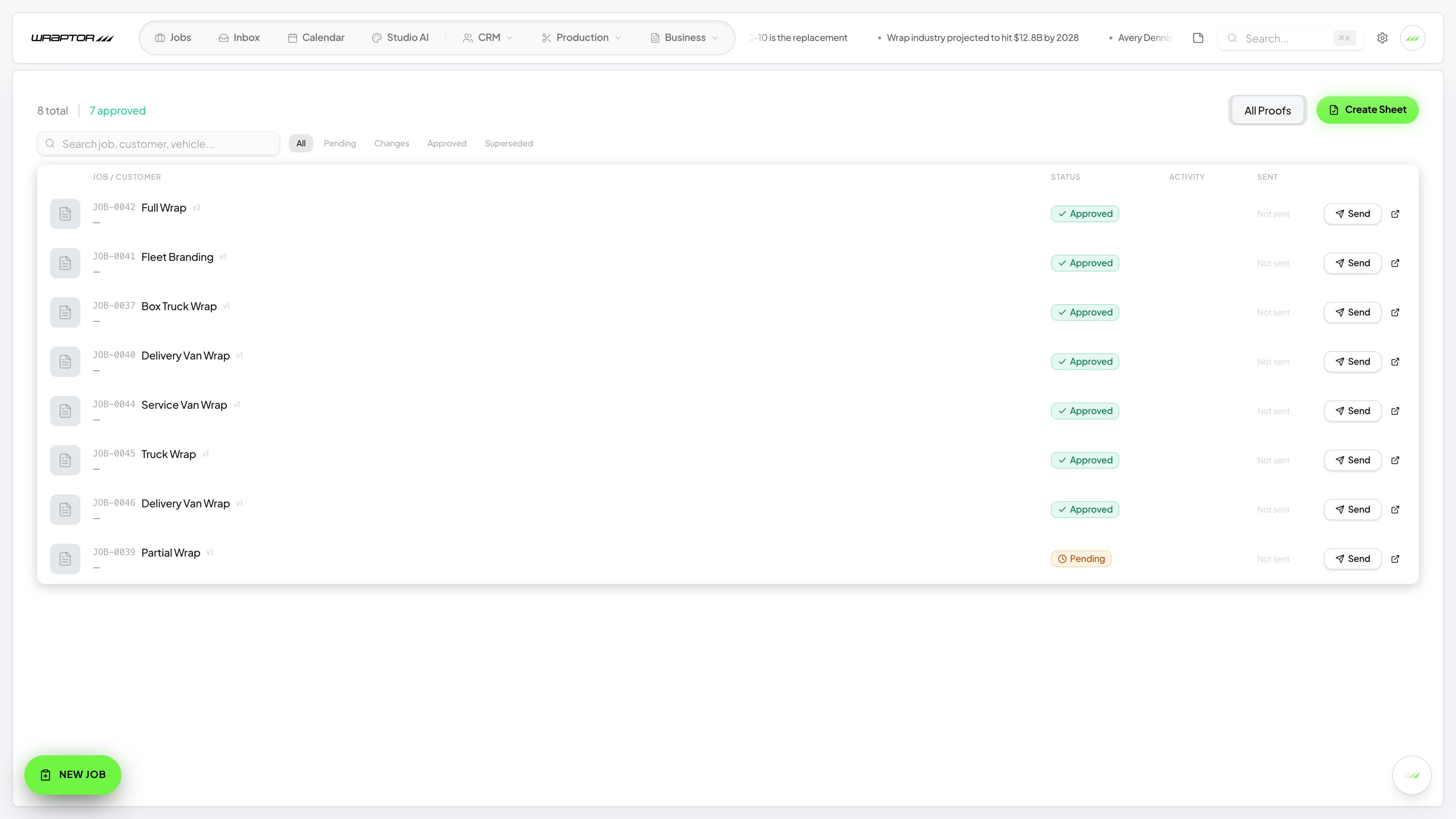Open JOB-0042 proof in new window

click(1395, 213)
